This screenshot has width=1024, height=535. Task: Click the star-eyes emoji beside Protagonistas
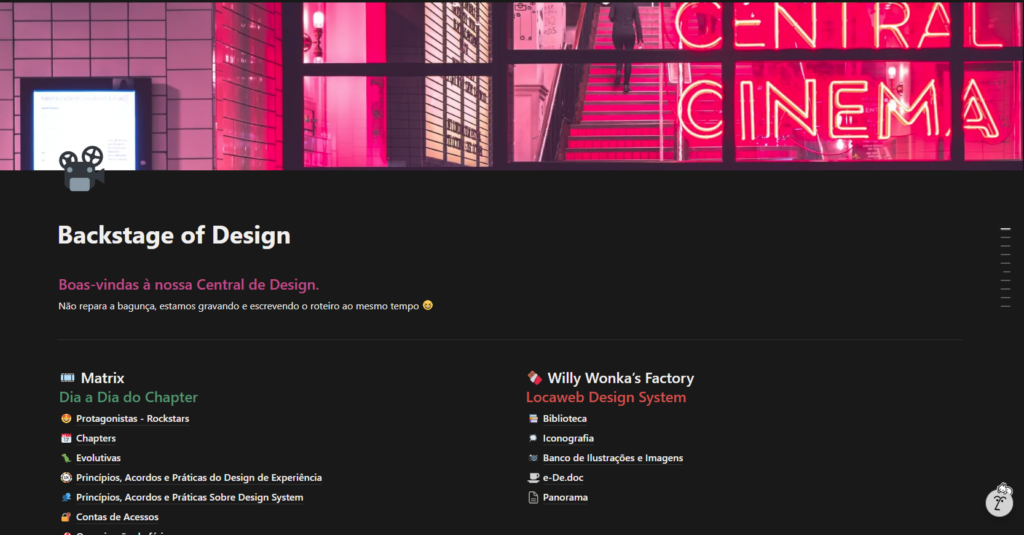coord(66,419)
